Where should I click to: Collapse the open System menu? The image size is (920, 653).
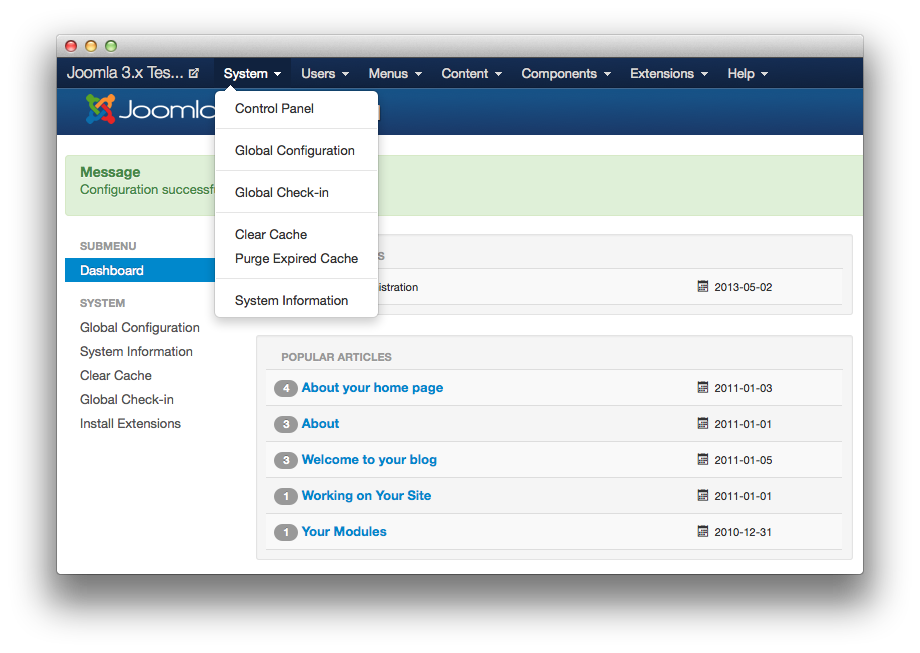[x=252, y=74]
